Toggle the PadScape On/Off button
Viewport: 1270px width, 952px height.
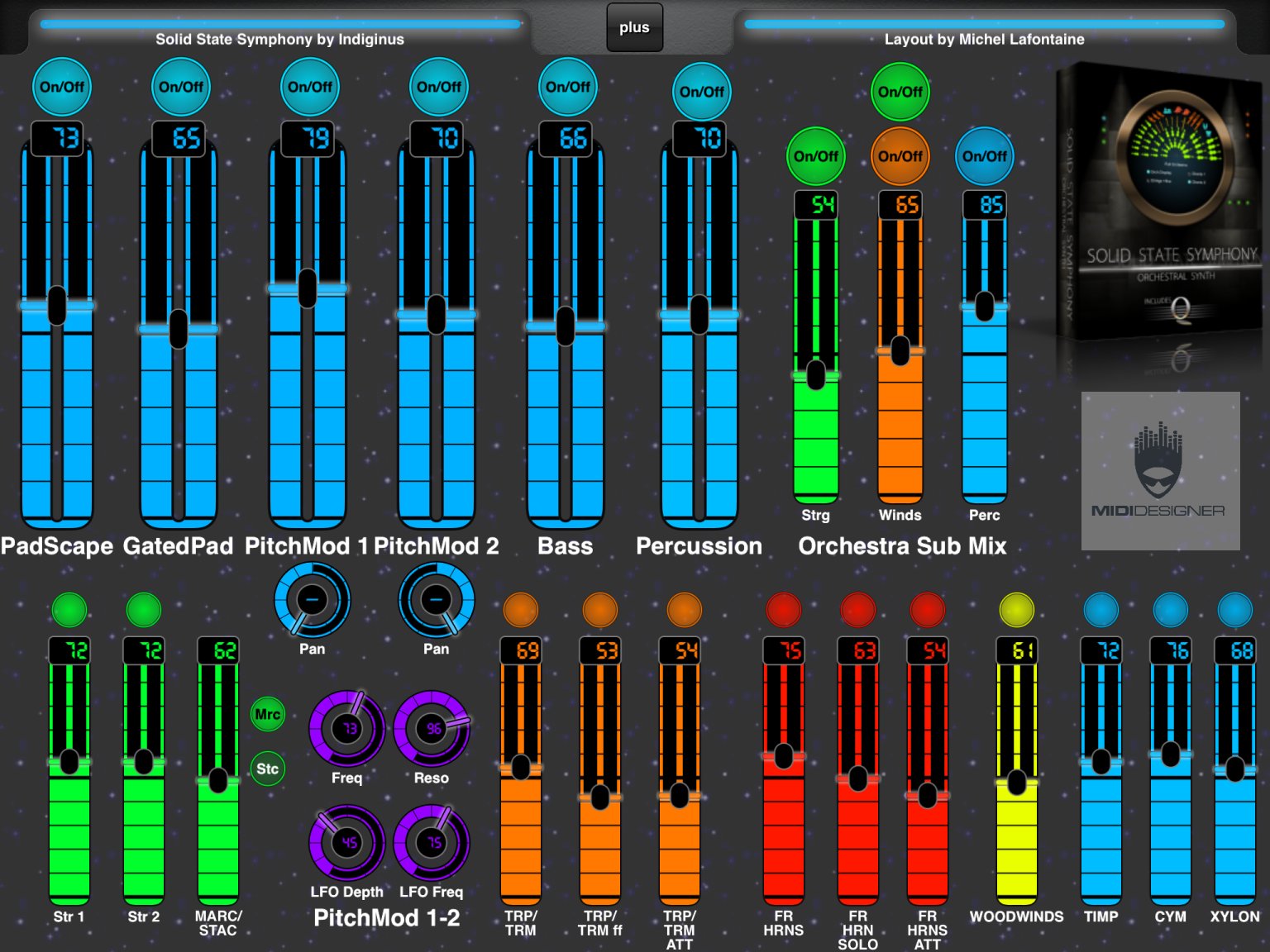(62, 87)
